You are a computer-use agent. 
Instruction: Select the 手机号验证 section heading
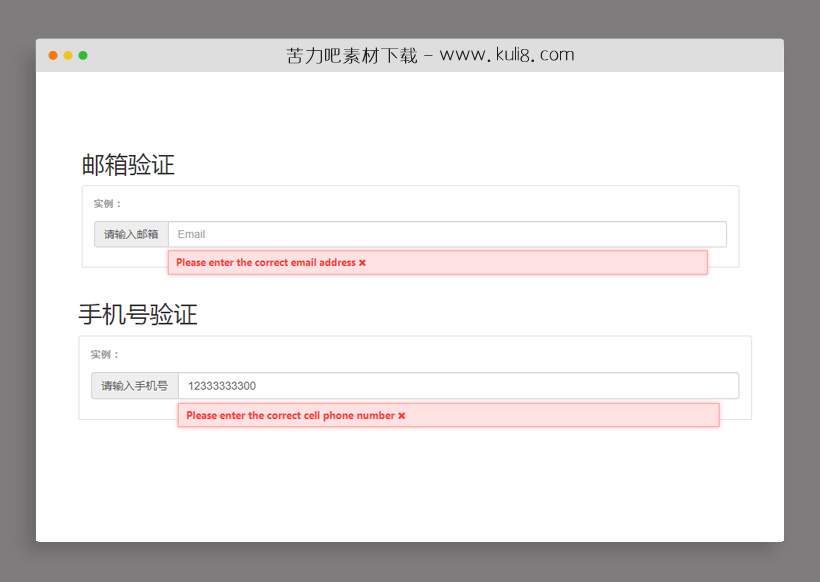[x=138, y=314]
